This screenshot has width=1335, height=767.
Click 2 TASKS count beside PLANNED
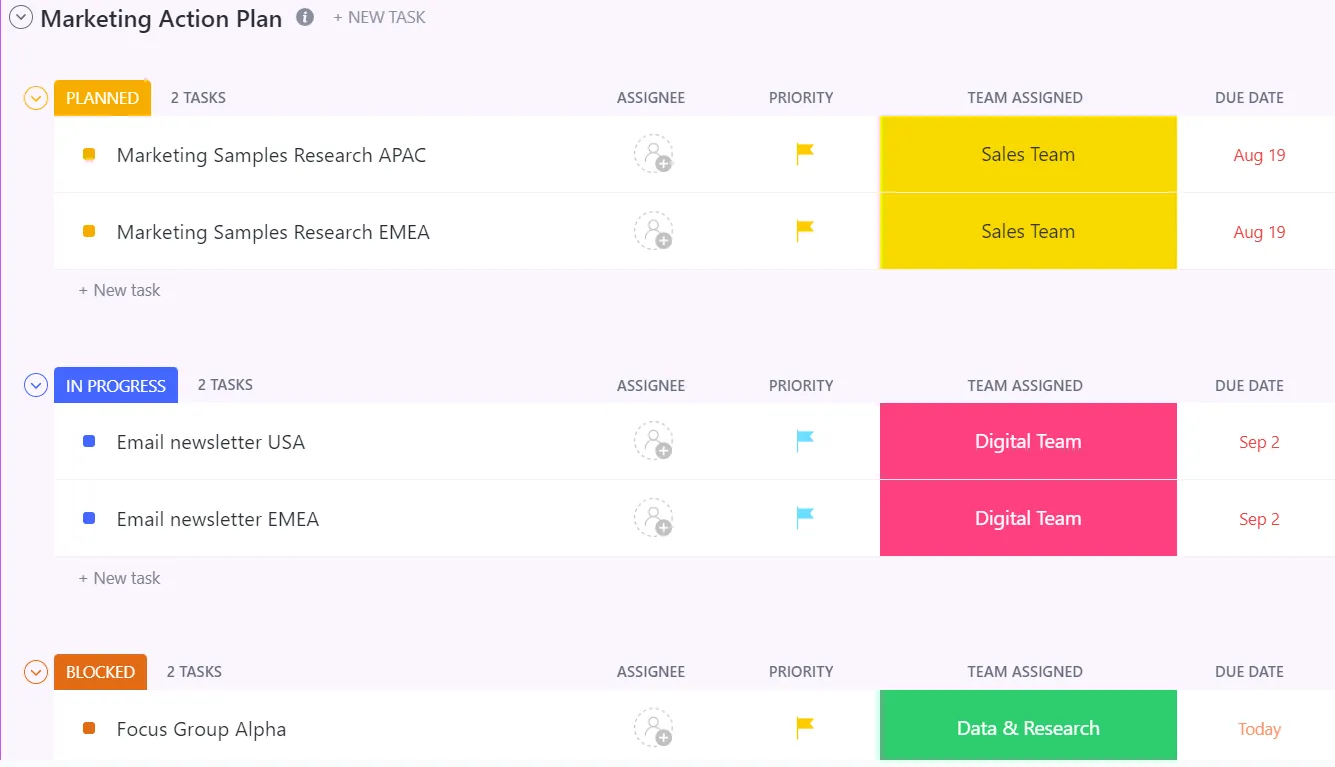tap(198, 98)
